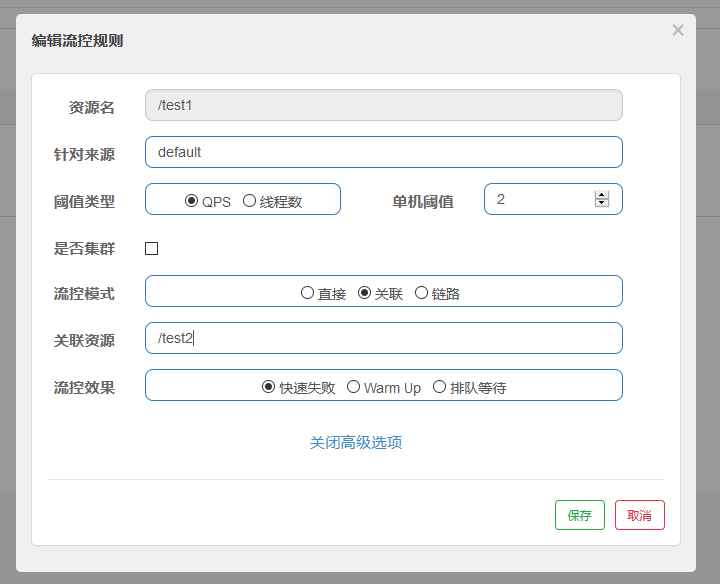Screen dimensions: 720x584
Task: Select 快速失败 as the flow control effect
Action: point(269,387)
